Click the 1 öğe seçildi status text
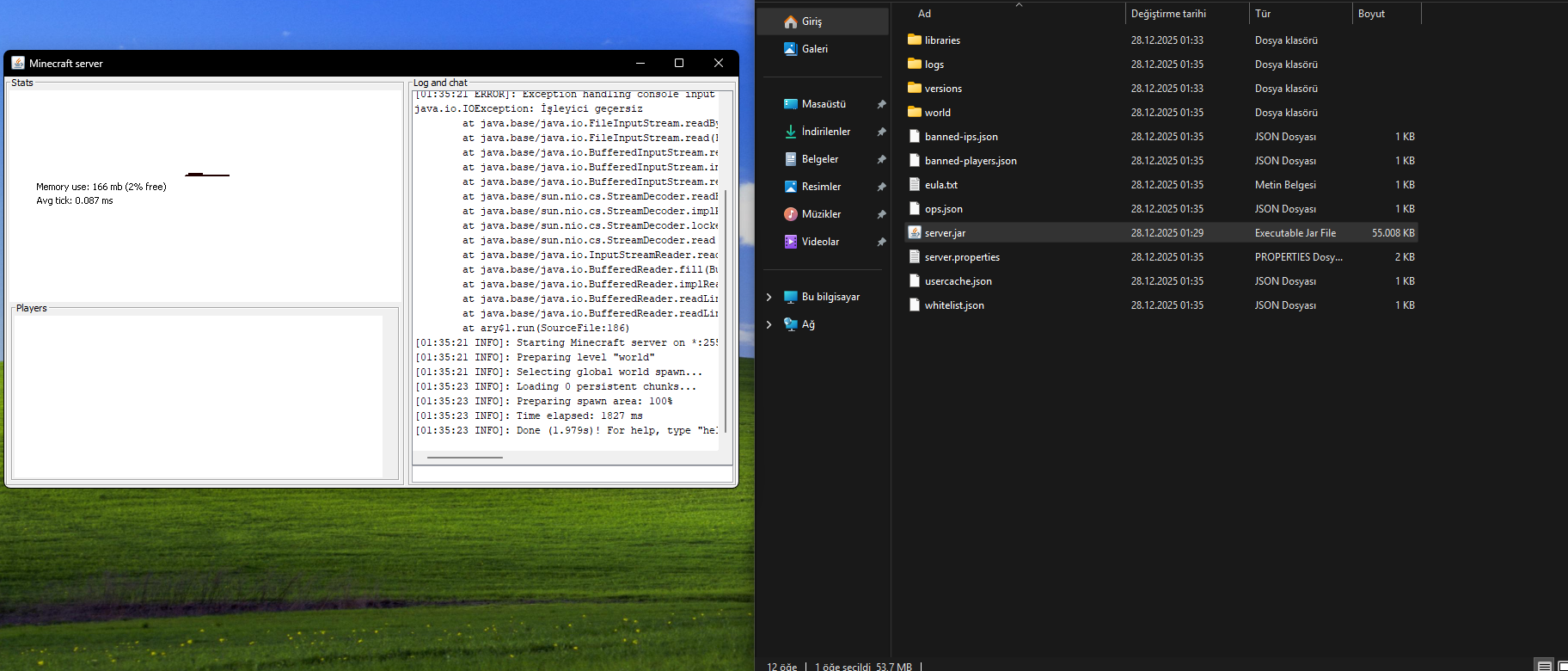Viewport: 1568px width, 671px height. coord(842,667)
